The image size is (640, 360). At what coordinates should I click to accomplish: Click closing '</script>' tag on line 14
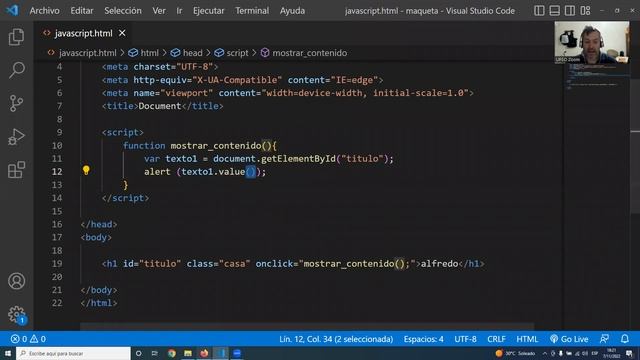tap(125, 198)
